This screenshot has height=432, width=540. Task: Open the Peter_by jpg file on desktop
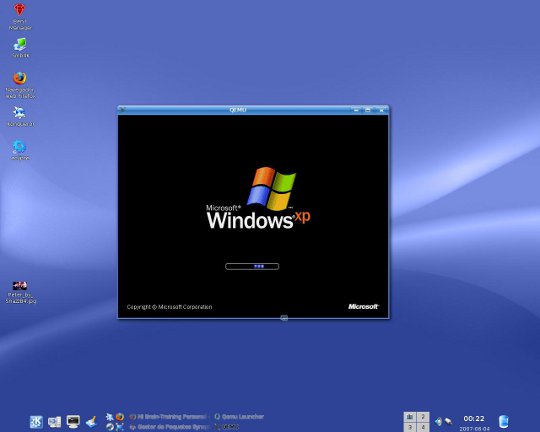(20, 286)
